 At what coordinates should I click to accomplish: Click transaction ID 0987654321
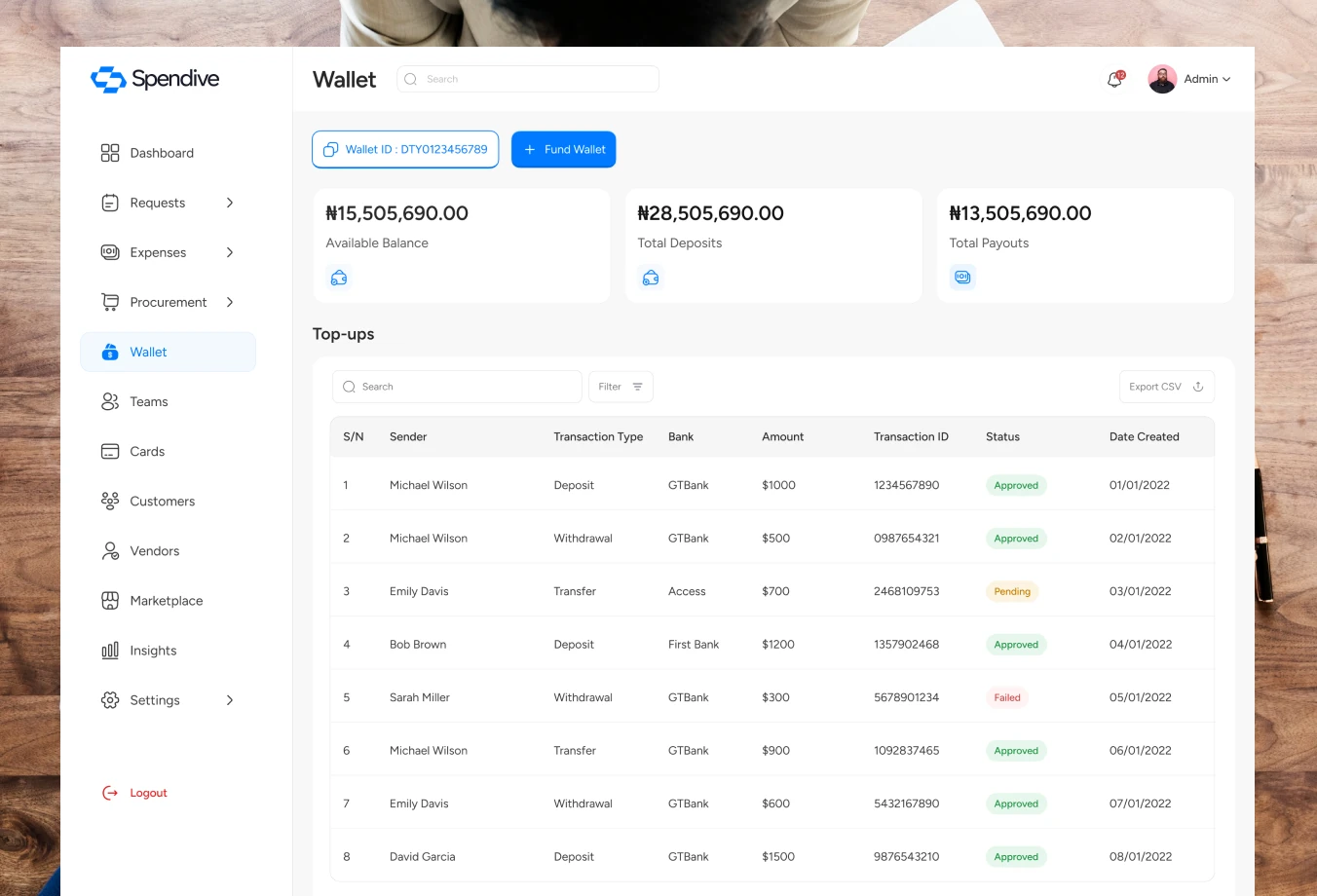[907, 538]
